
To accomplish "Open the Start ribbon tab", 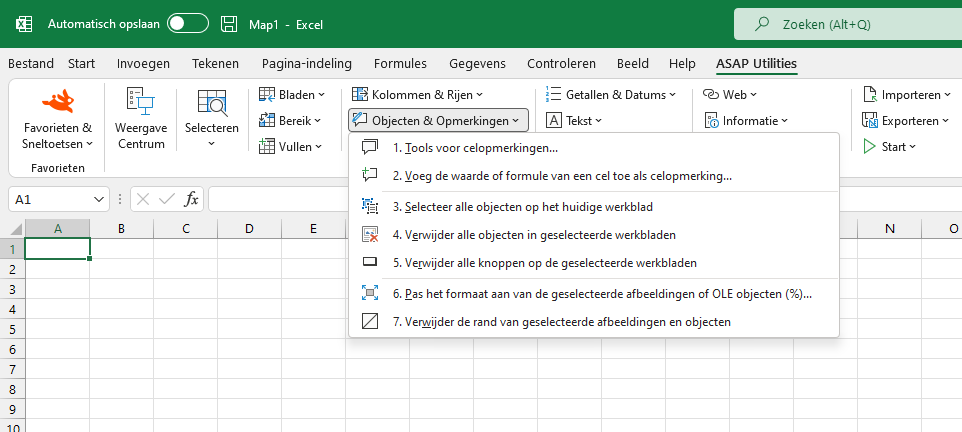I will (81, 63).
